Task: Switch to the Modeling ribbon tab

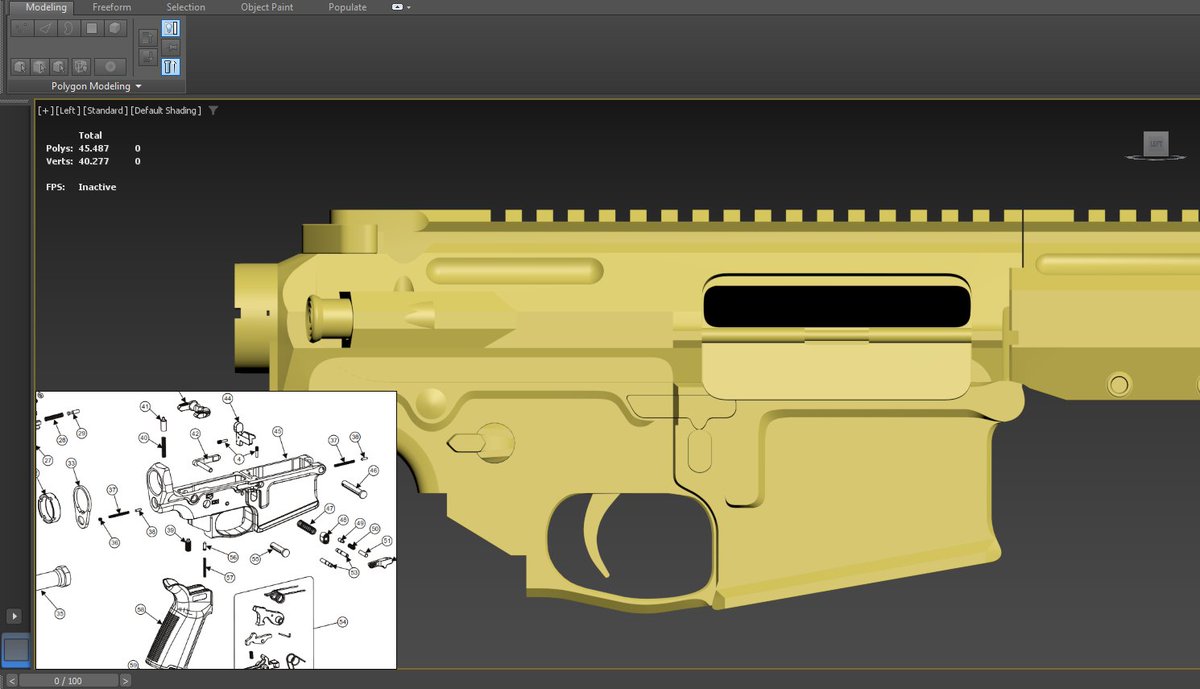Action: click(46, 7)
